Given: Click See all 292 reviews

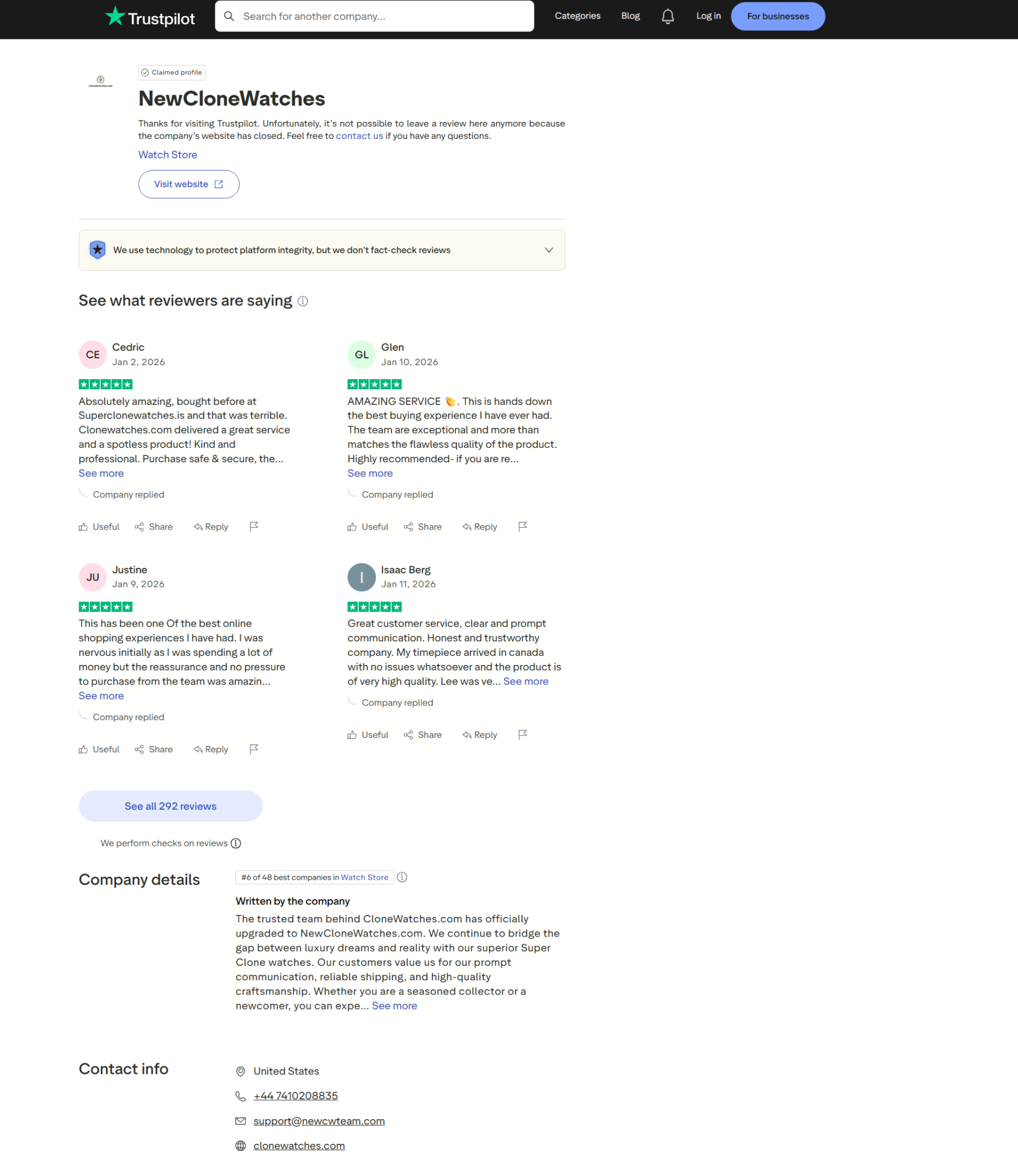Looking at the screenshot, I should pyautogui.click(x=170, y=806).
